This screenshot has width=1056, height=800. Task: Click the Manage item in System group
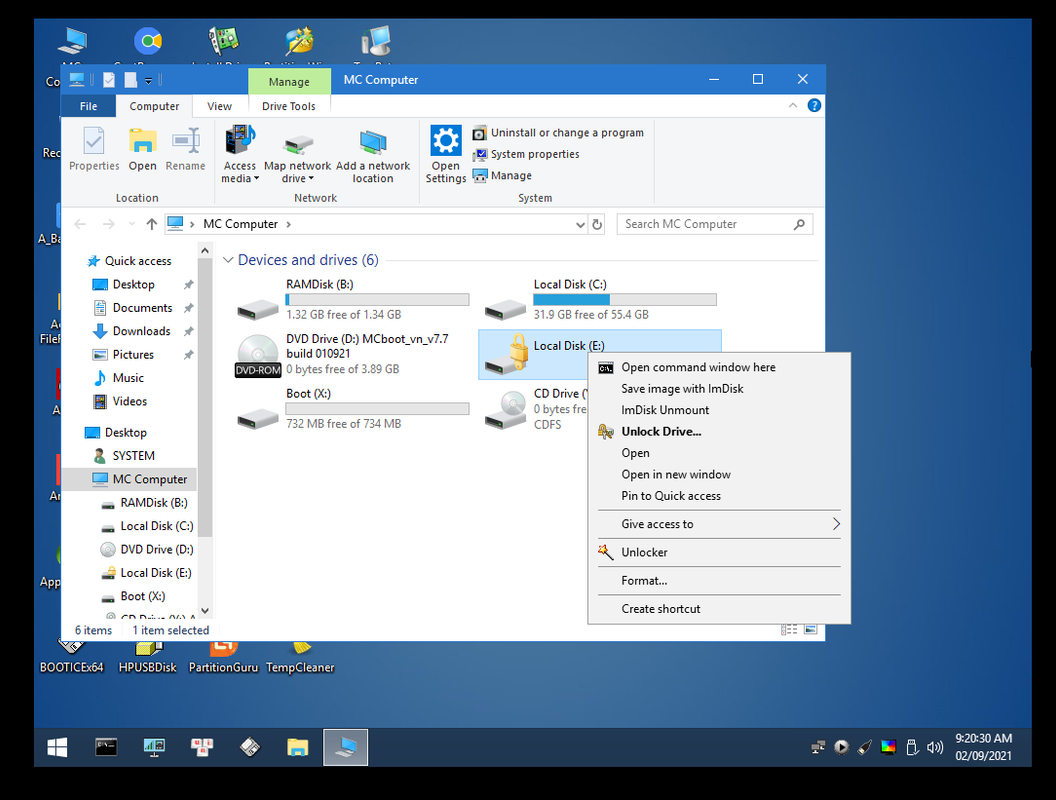pos(502,176)
